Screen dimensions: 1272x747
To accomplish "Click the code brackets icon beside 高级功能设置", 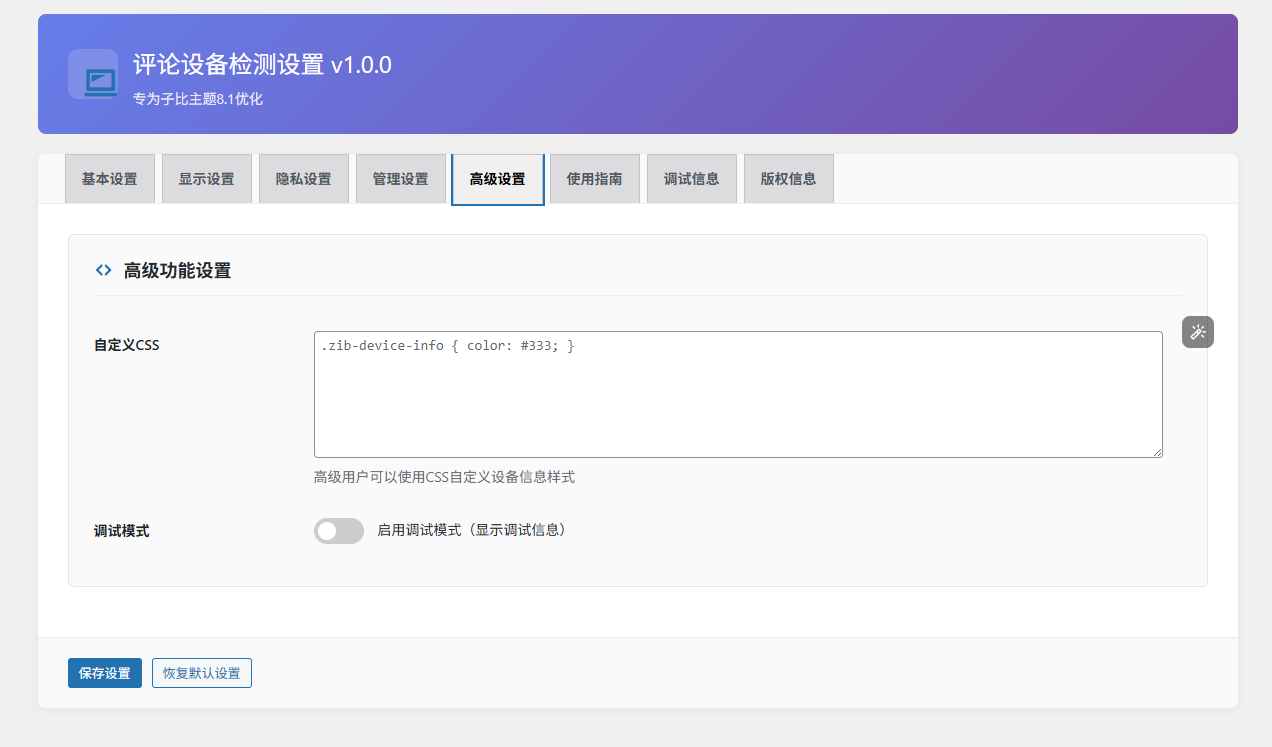I will pos(103,270).
